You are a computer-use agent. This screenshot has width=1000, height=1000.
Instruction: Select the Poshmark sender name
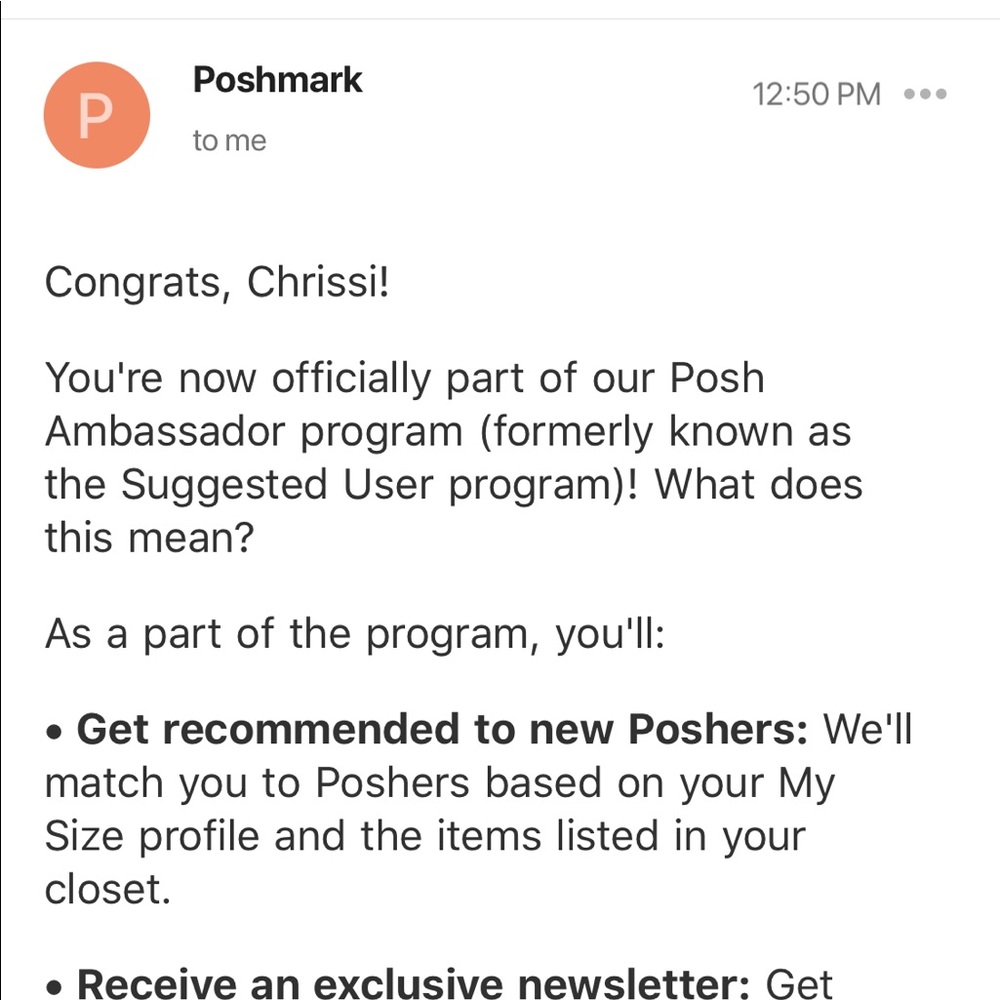[x=276, y=80]
